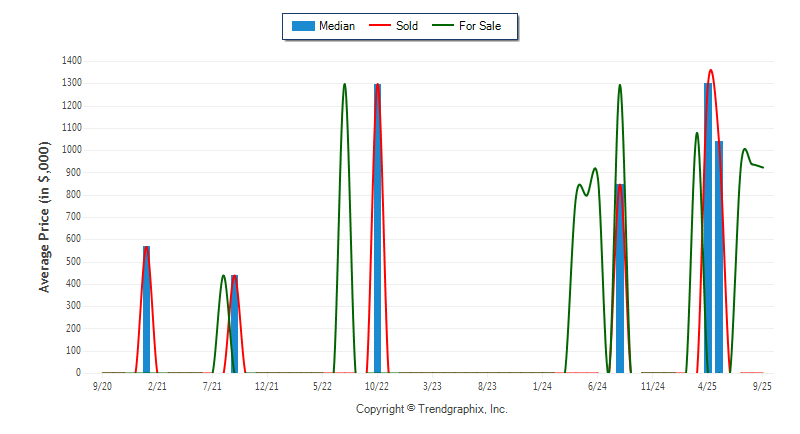The image size is (800, 434).
Task: Click the short Median bar before 12/21
Action: pyautogui.click(x=234, y=325)
